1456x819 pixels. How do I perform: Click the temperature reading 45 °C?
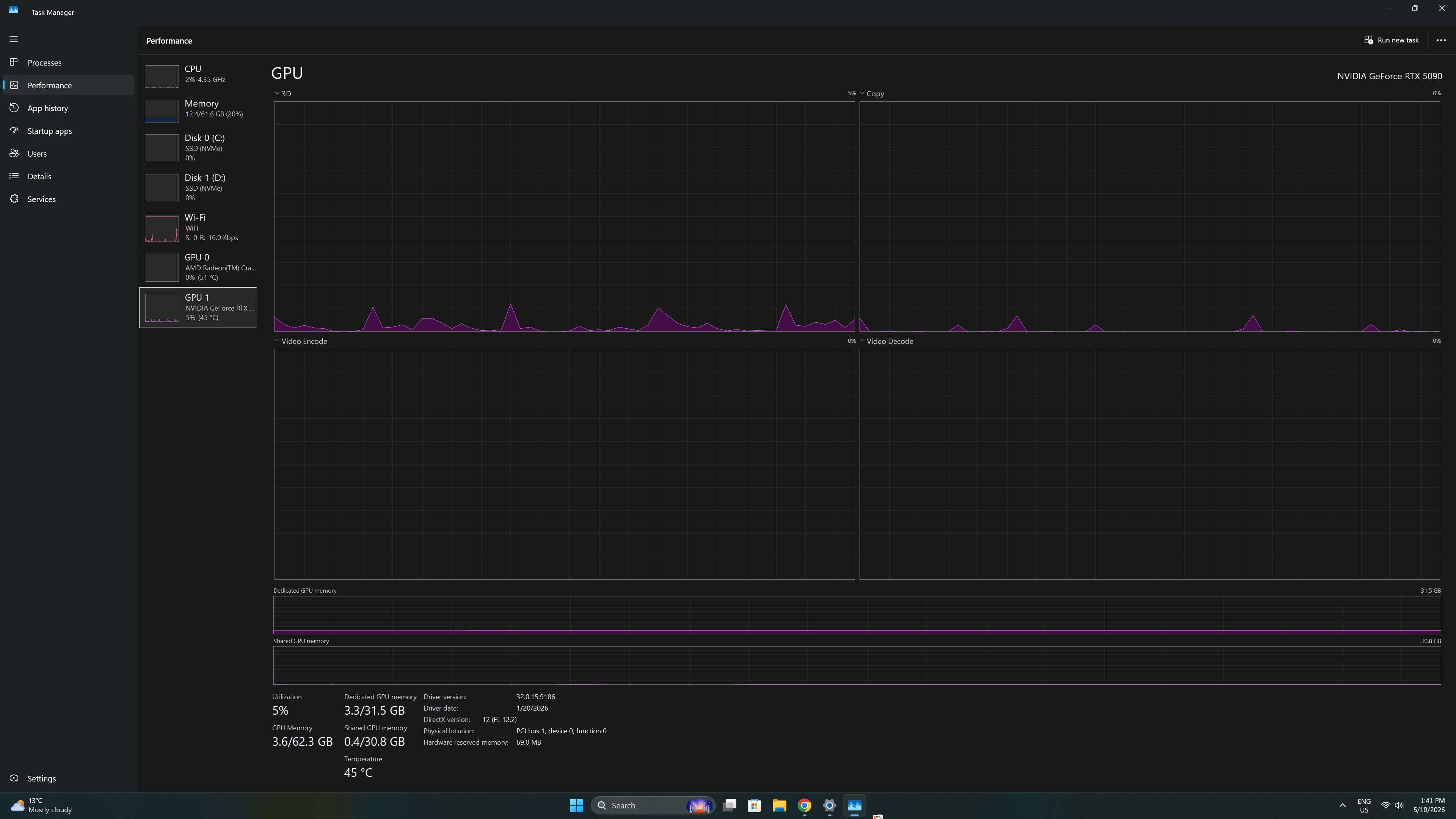[x=358, y=773]
